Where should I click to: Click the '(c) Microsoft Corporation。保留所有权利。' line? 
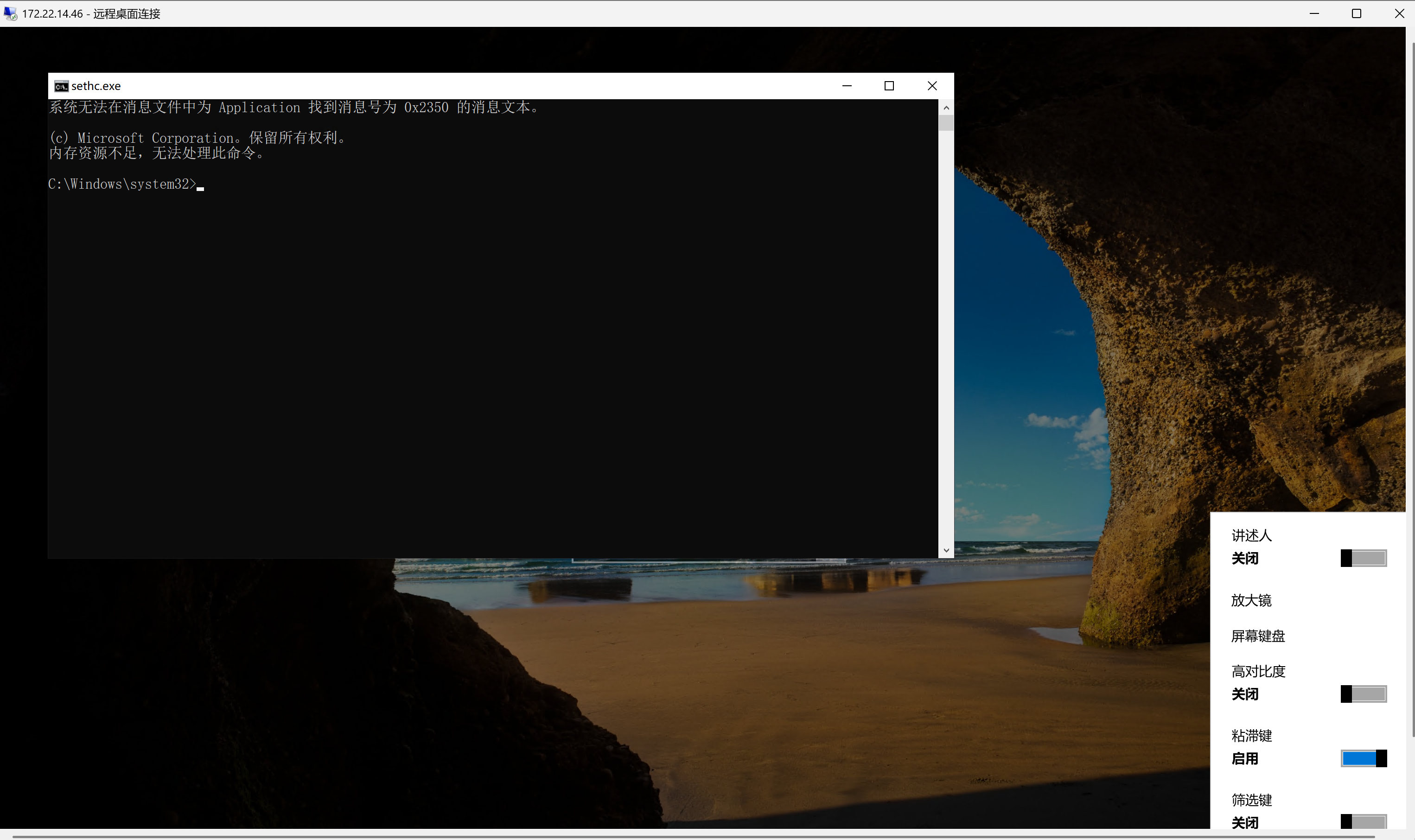(197, 138)
